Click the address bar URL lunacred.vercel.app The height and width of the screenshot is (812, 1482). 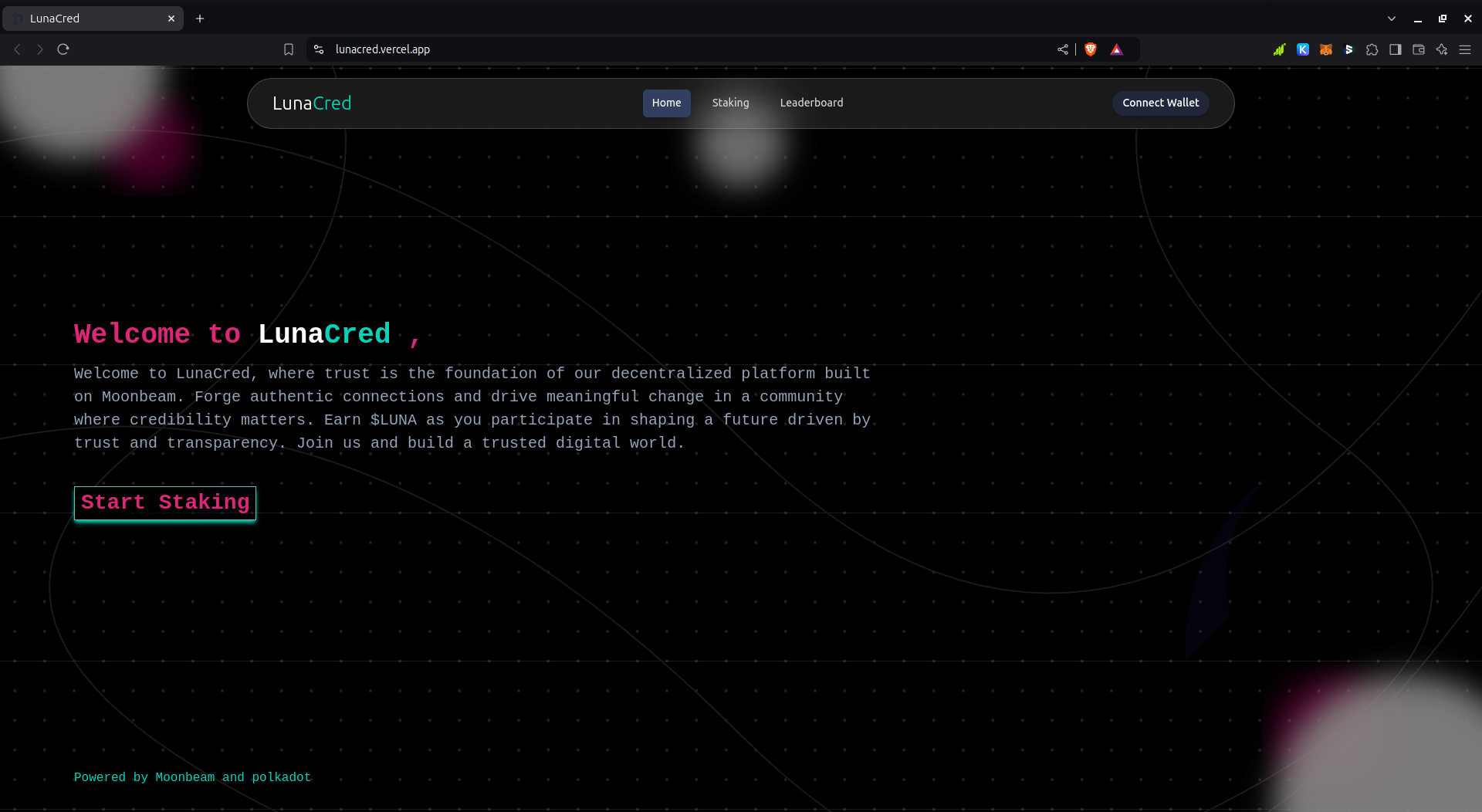(382, 49)
